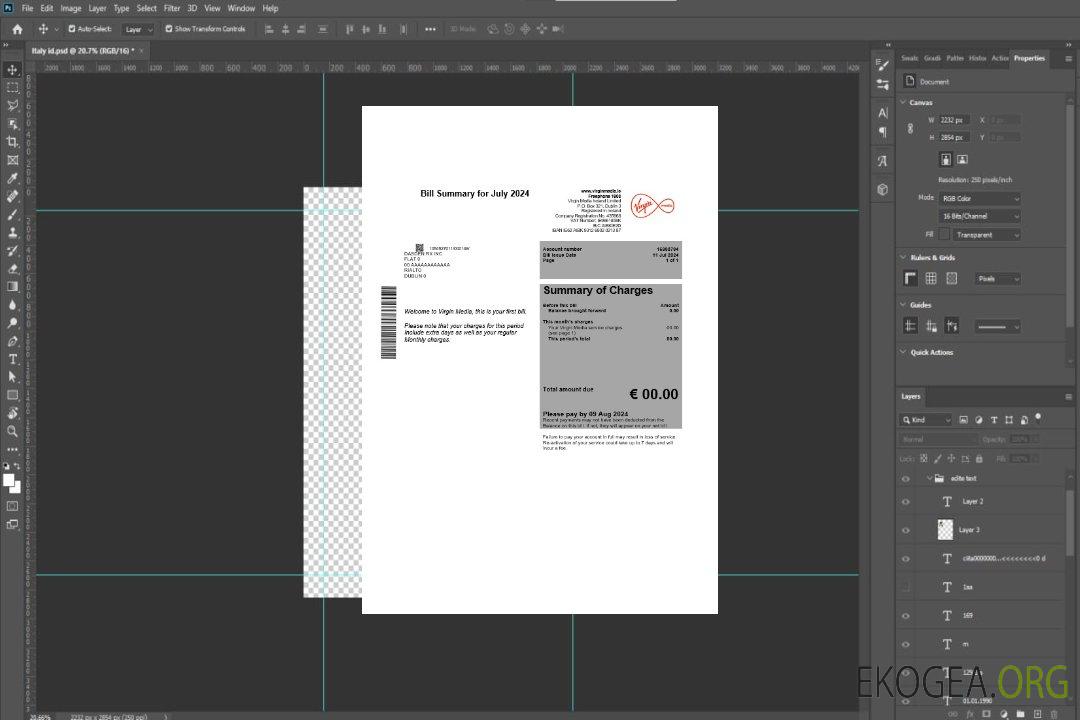This screenshot has height=720, width=1080.
Task: Show the hidden 'Ita' text layer
Action: pyautogui.click(x=906, y=587)
